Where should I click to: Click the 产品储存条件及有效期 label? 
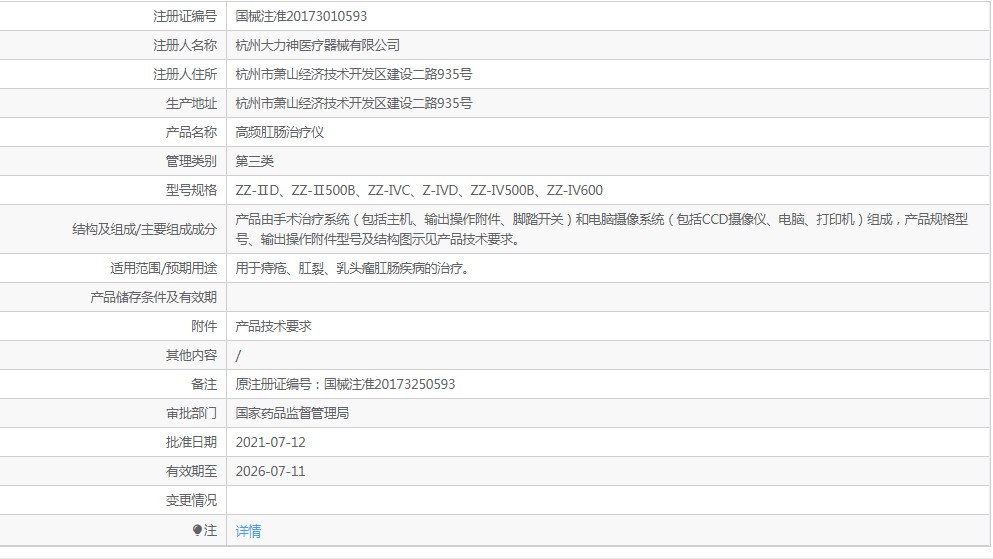click(153, 297)
